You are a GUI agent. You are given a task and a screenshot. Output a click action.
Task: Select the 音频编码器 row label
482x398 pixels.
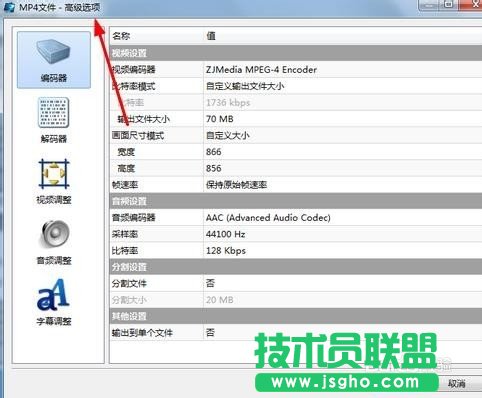click(x=133, y=218)
